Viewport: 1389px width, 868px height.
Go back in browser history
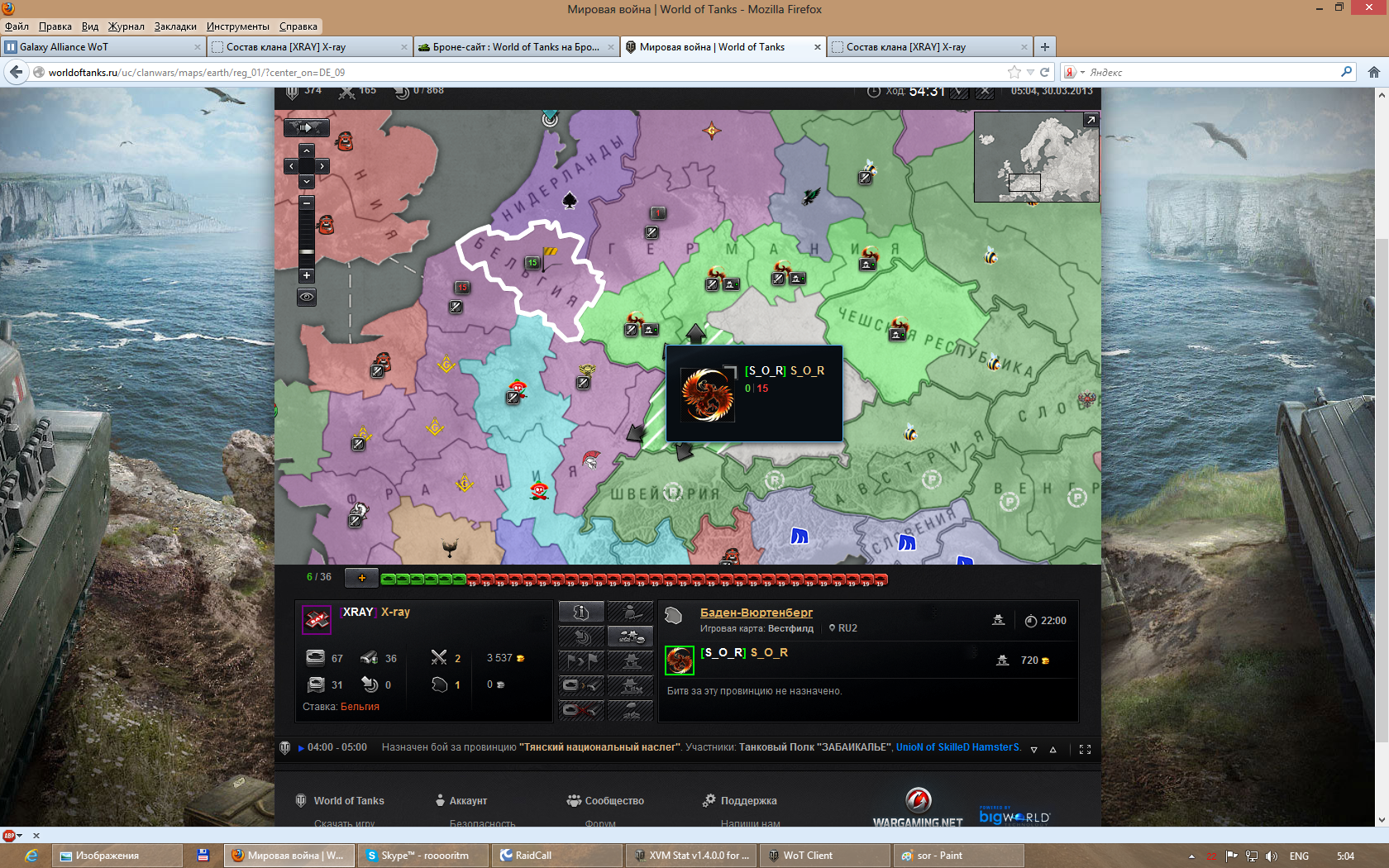(16, 72)
